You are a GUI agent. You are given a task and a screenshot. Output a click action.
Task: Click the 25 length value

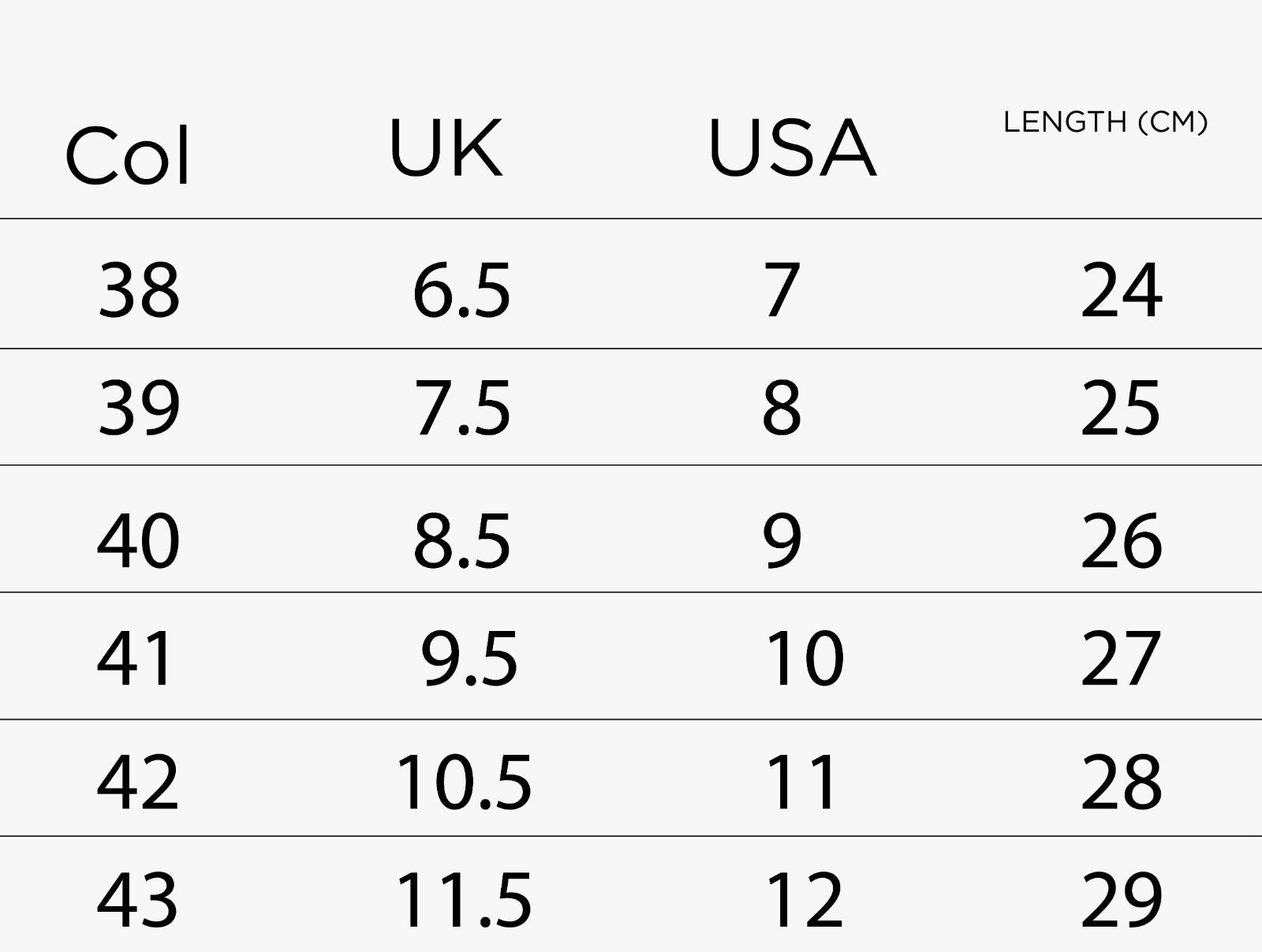[x=1120, y=408]
